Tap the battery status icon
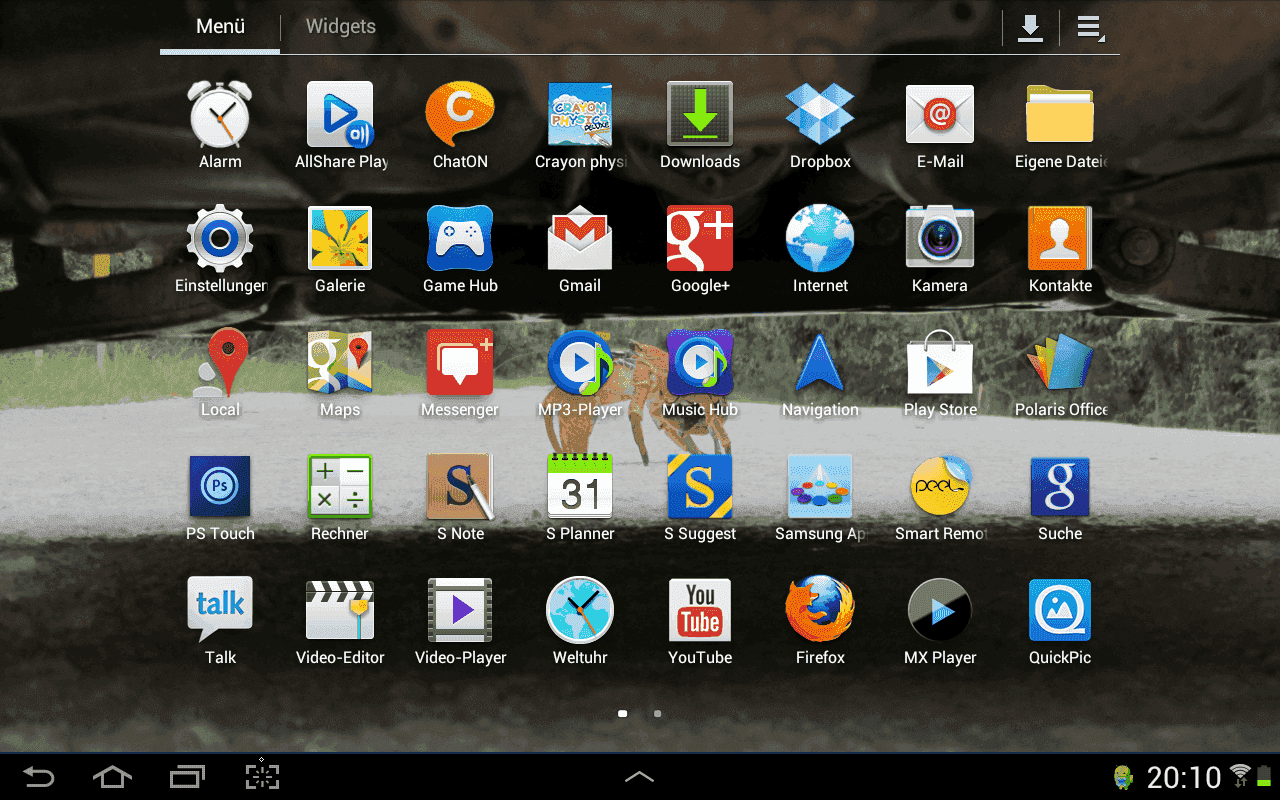The height and width of the screenshot is (800, 1280). [x=1265, y=775]
